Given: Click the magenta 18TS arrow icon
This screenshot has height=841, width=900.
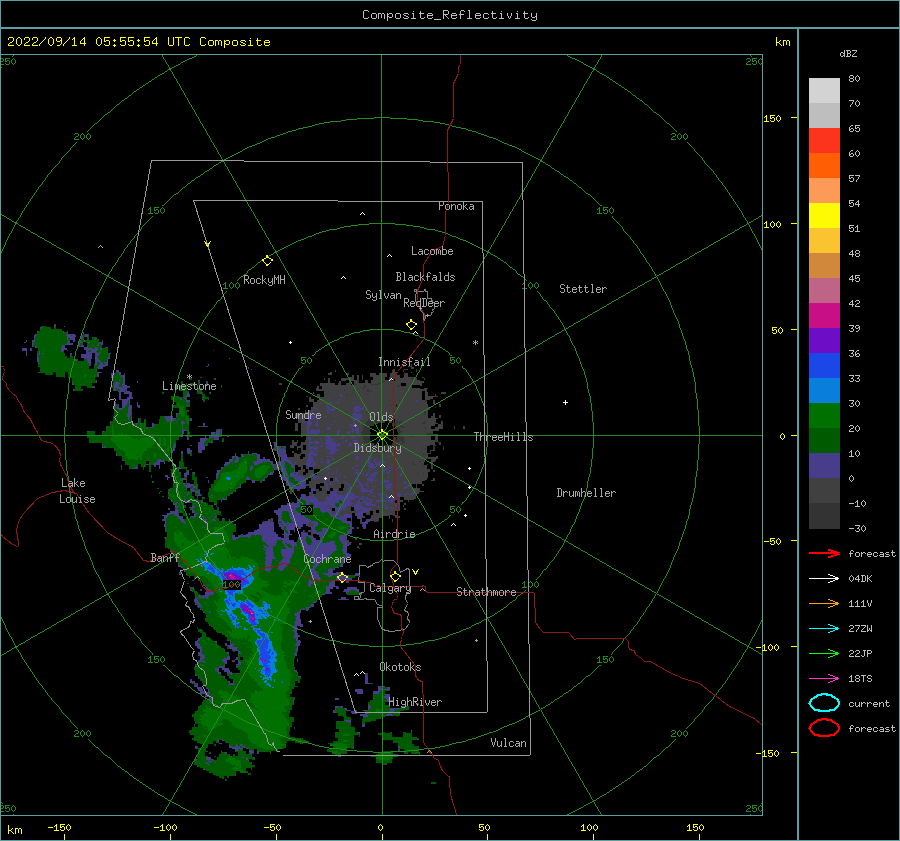Looking at the screenshot, I should (824, 679).
